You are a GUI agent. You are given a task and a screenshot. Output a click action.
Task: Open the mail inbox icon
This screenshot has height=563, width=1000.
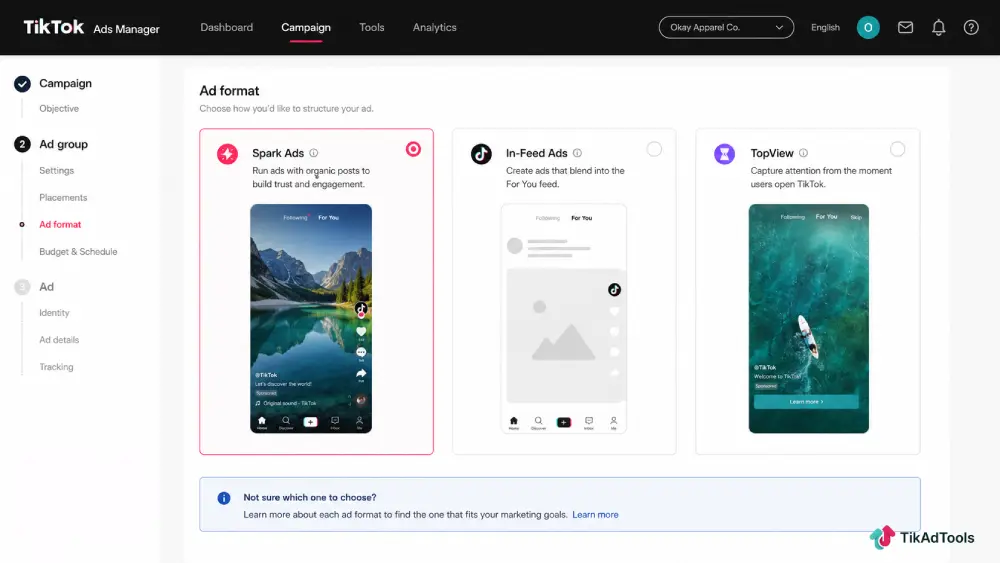click(905, 27)
